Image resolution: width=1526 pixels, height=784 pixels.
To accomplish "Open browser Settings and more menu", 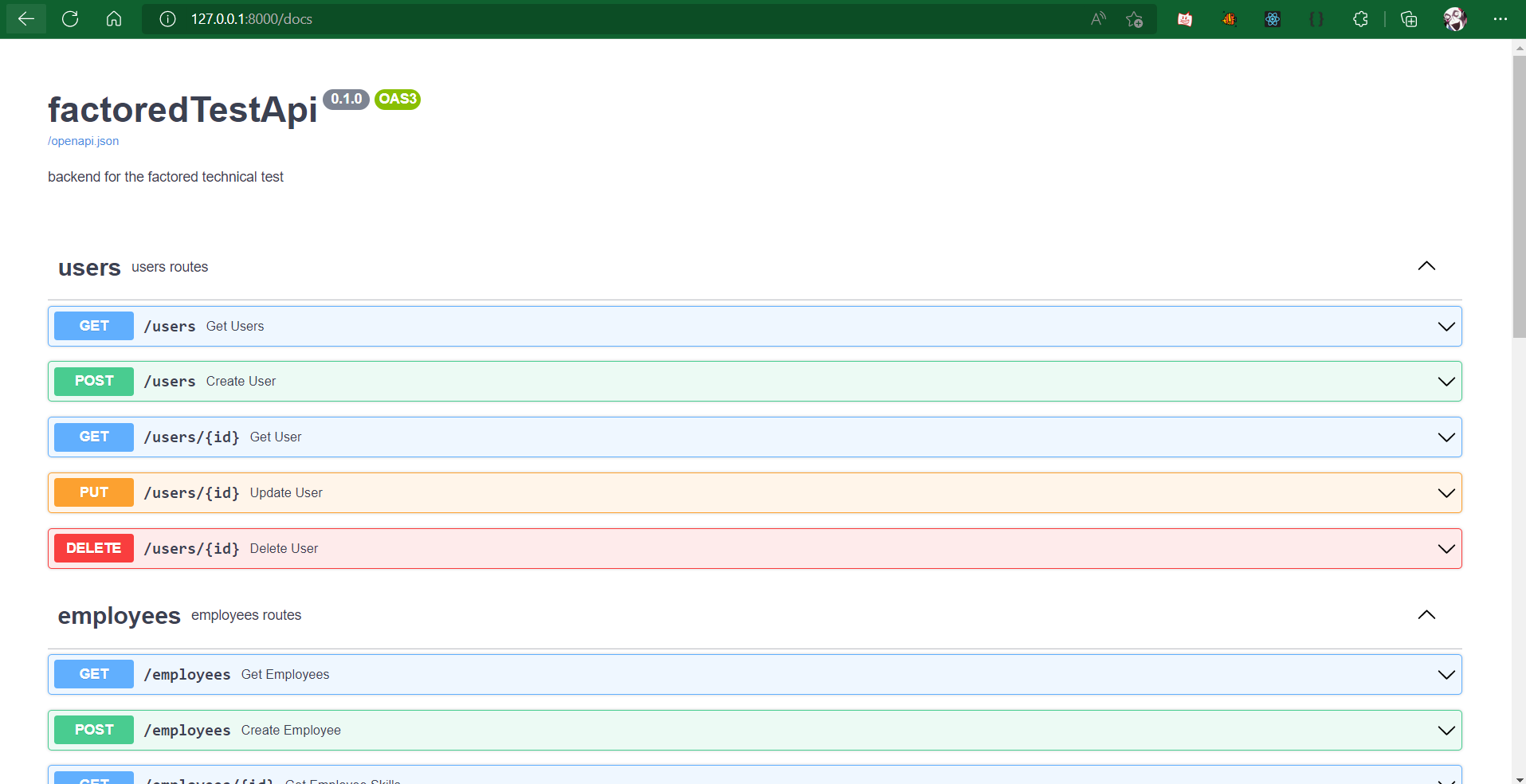I will (1500, 19).
